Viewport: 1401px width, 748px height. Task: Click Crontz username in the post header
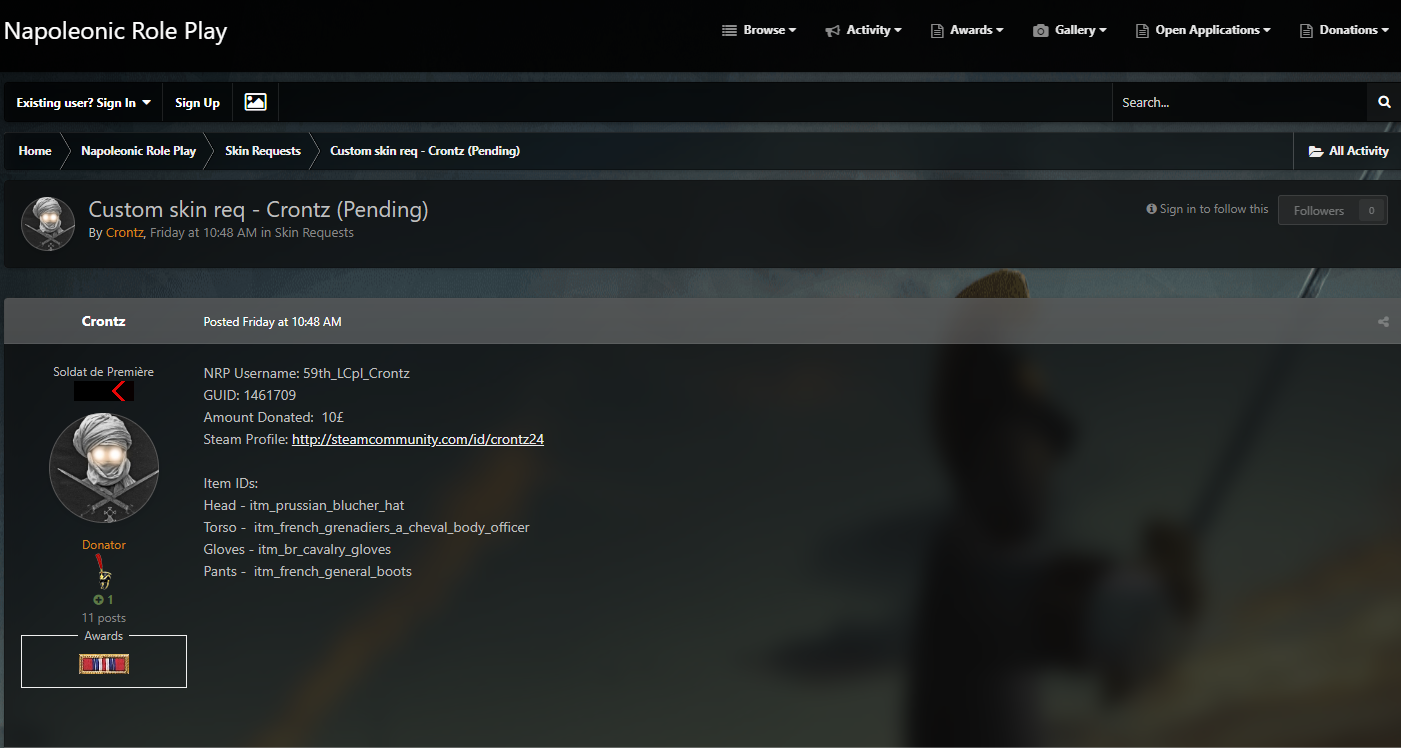pyautogui.click(x=104, y=322)
